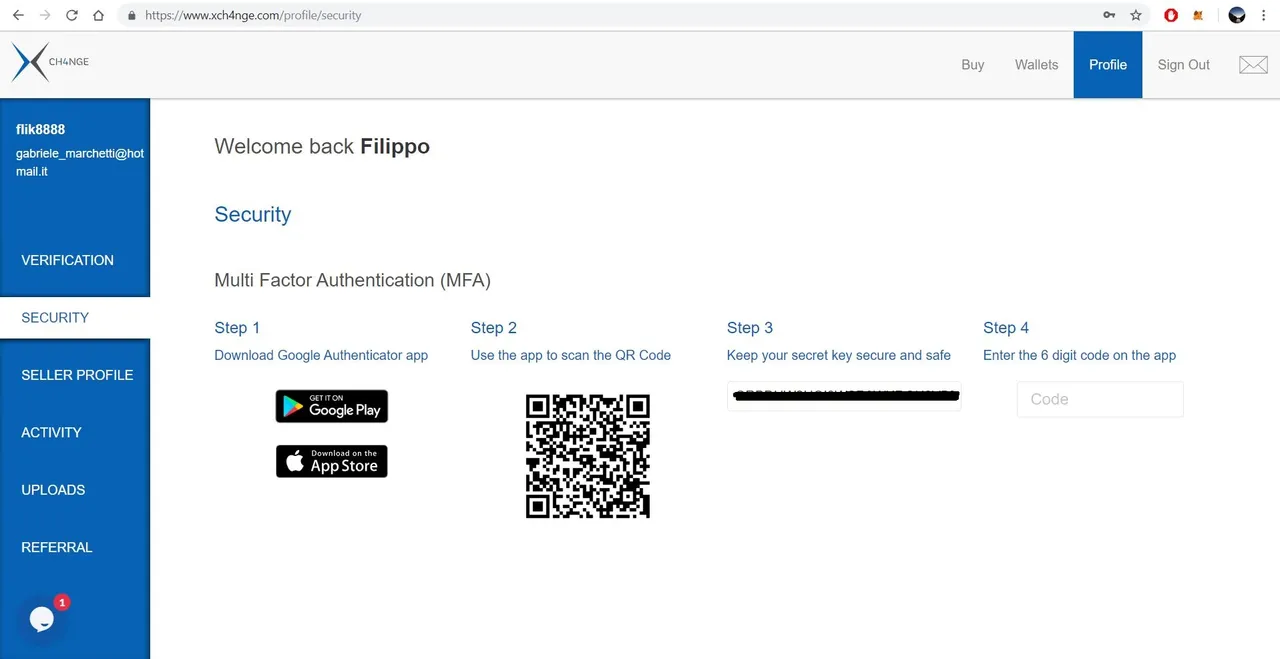Click the padlock site info icon
Screen dimensions: 1280x659
(x=132, y=15)
